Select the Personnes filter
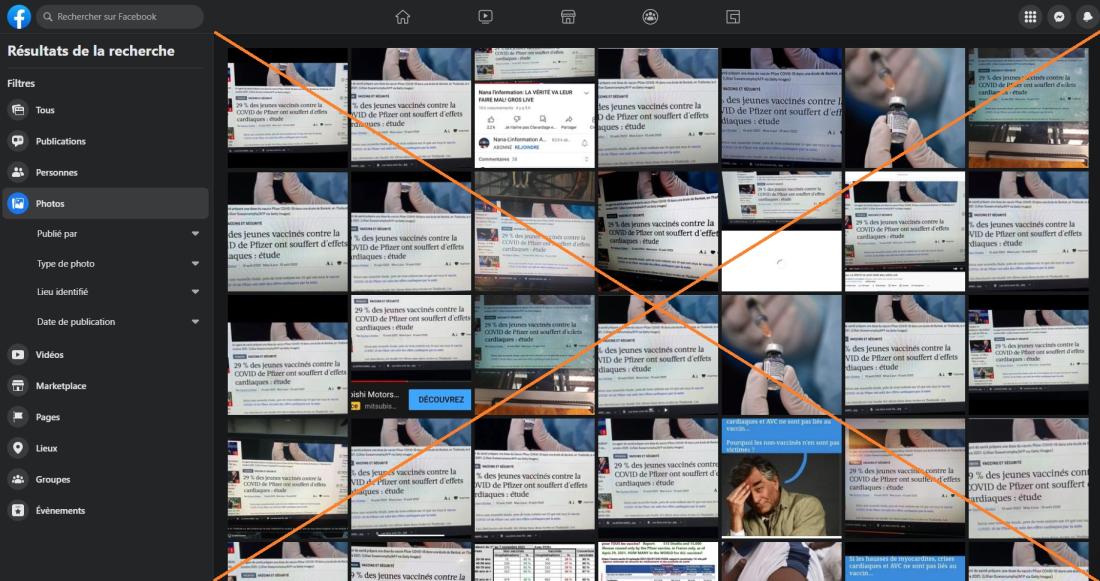 [105, 172]
